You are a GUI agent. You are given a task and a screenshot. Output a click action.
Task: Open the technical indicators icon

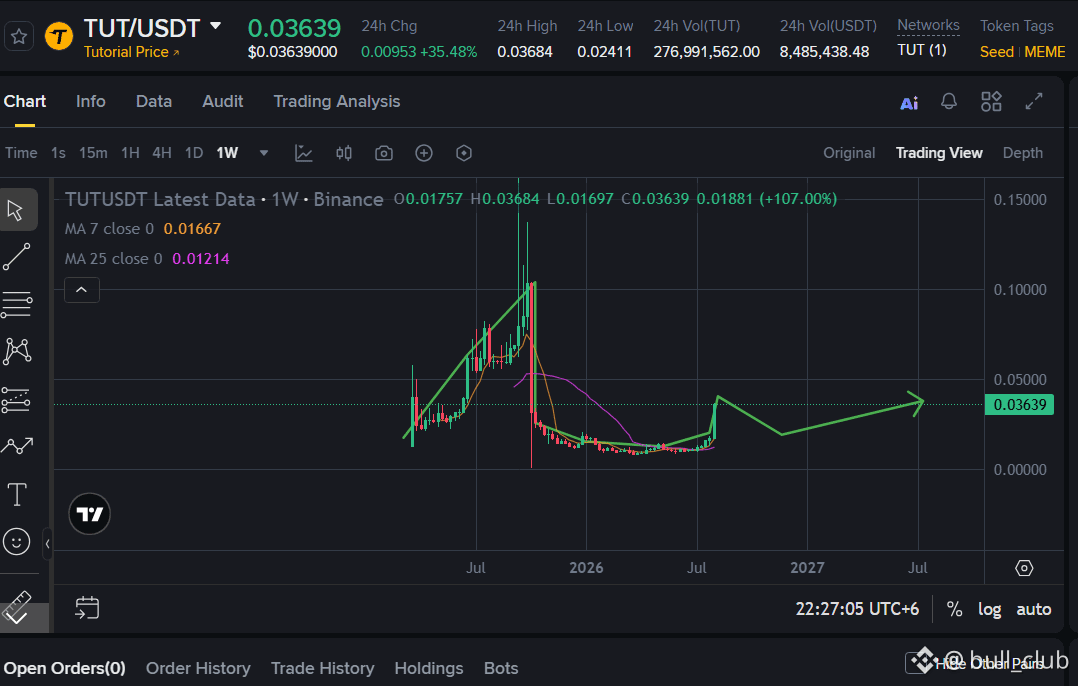[x=303, y=153]
